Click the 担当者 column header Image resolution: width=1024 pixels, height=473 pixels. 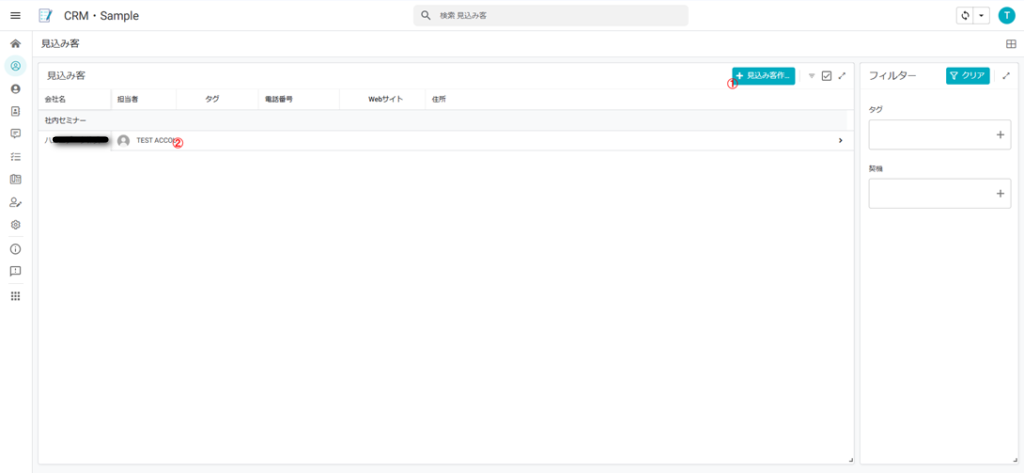point(127,99)
